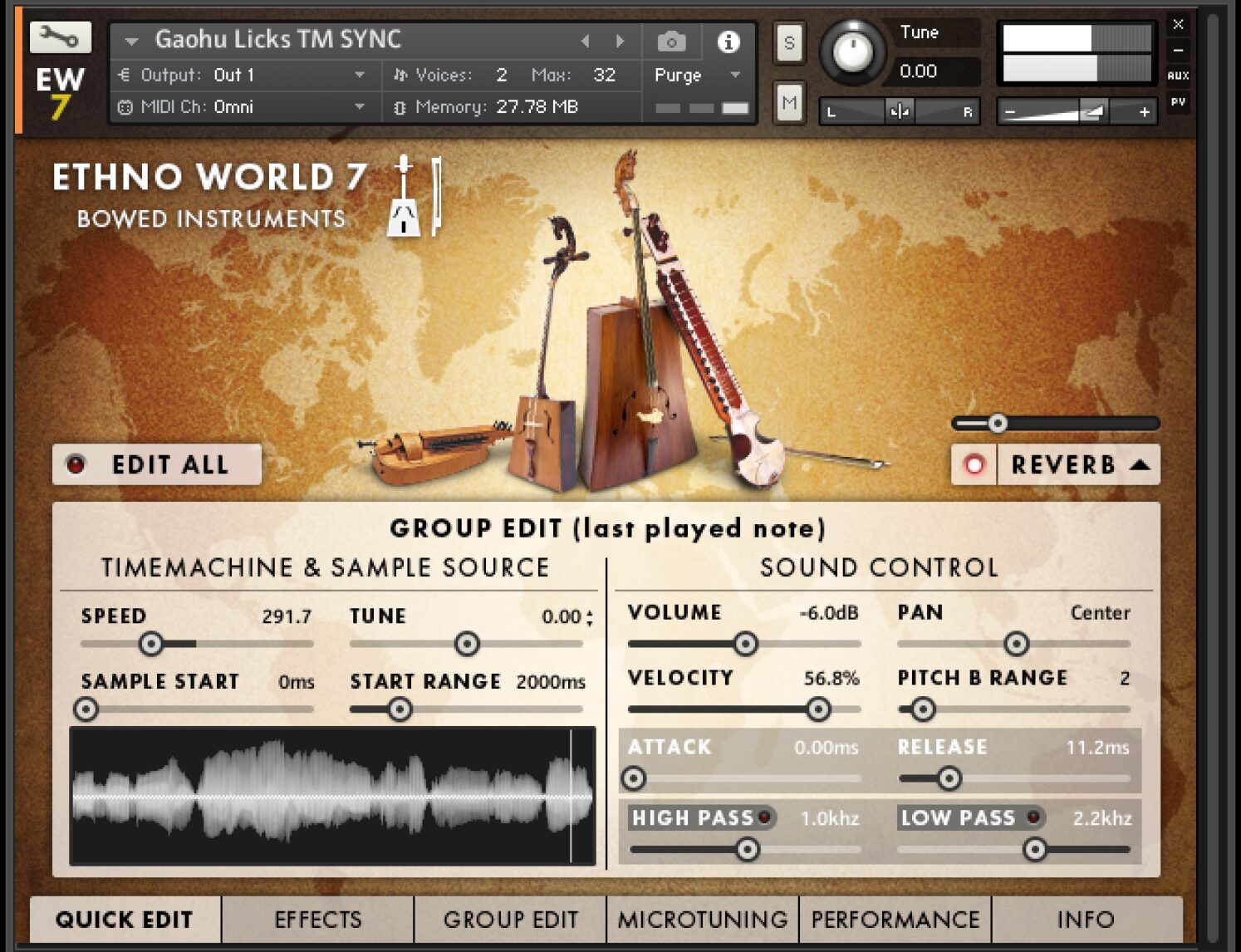Toggle the PV button
Image resolution: width=1241 pixels, height=952 pixels.
pos(1178,102)
